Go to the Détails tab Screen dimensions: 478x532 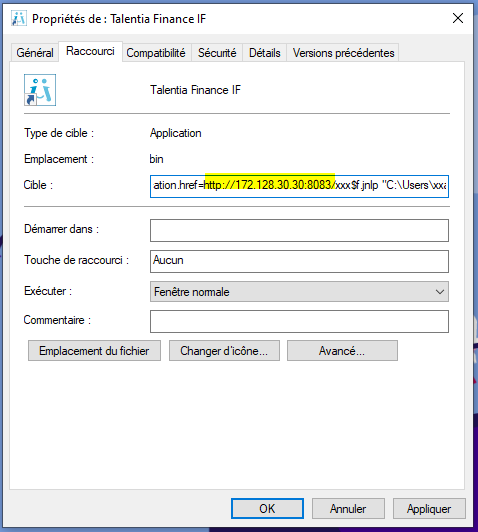(x=265, y=53)
